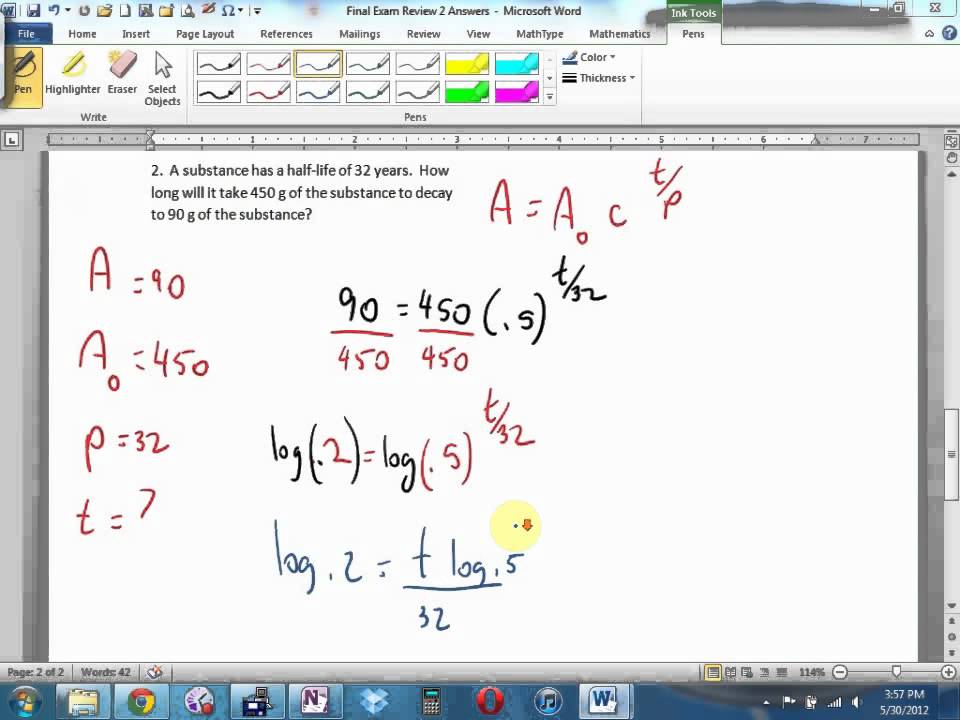Activate the Eraser tool
Viewport: 960px width, 720px height.
pyautogui.click(x=122, y=73)
